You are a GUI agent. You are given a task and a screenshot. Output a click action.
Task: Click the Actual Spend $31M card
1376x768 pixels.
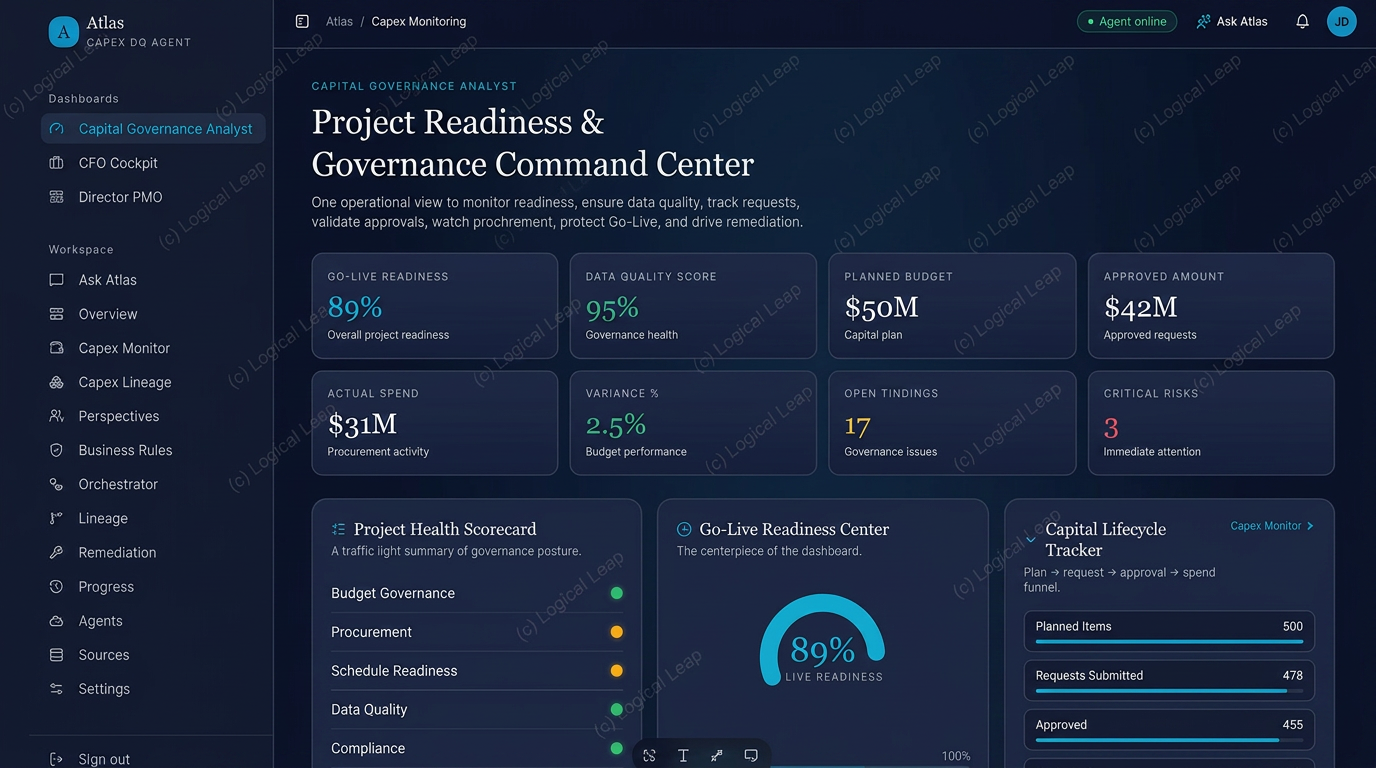(435, 423)
